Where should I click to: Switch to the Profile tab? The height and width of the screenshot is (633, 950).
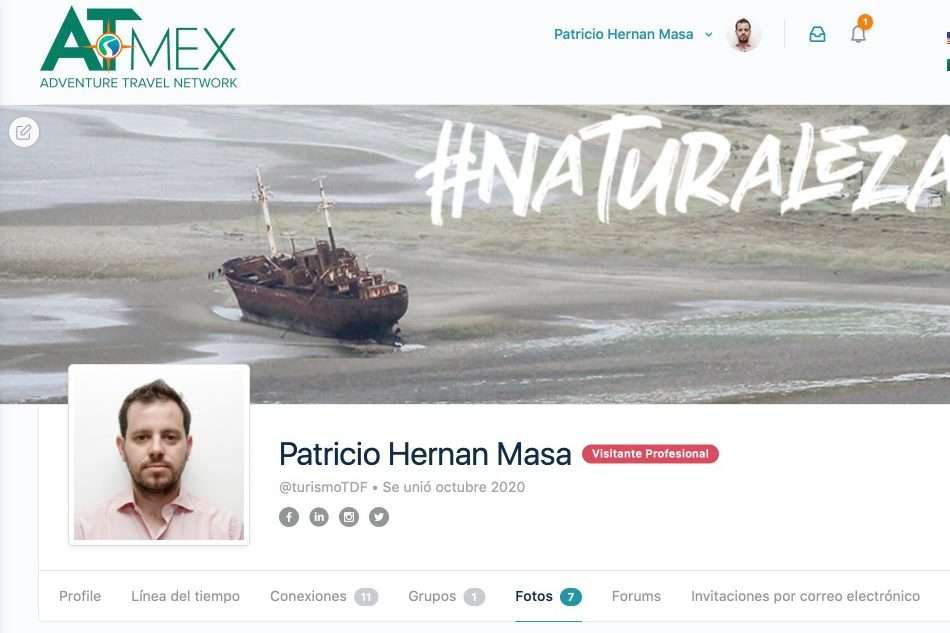coord(80,596)
